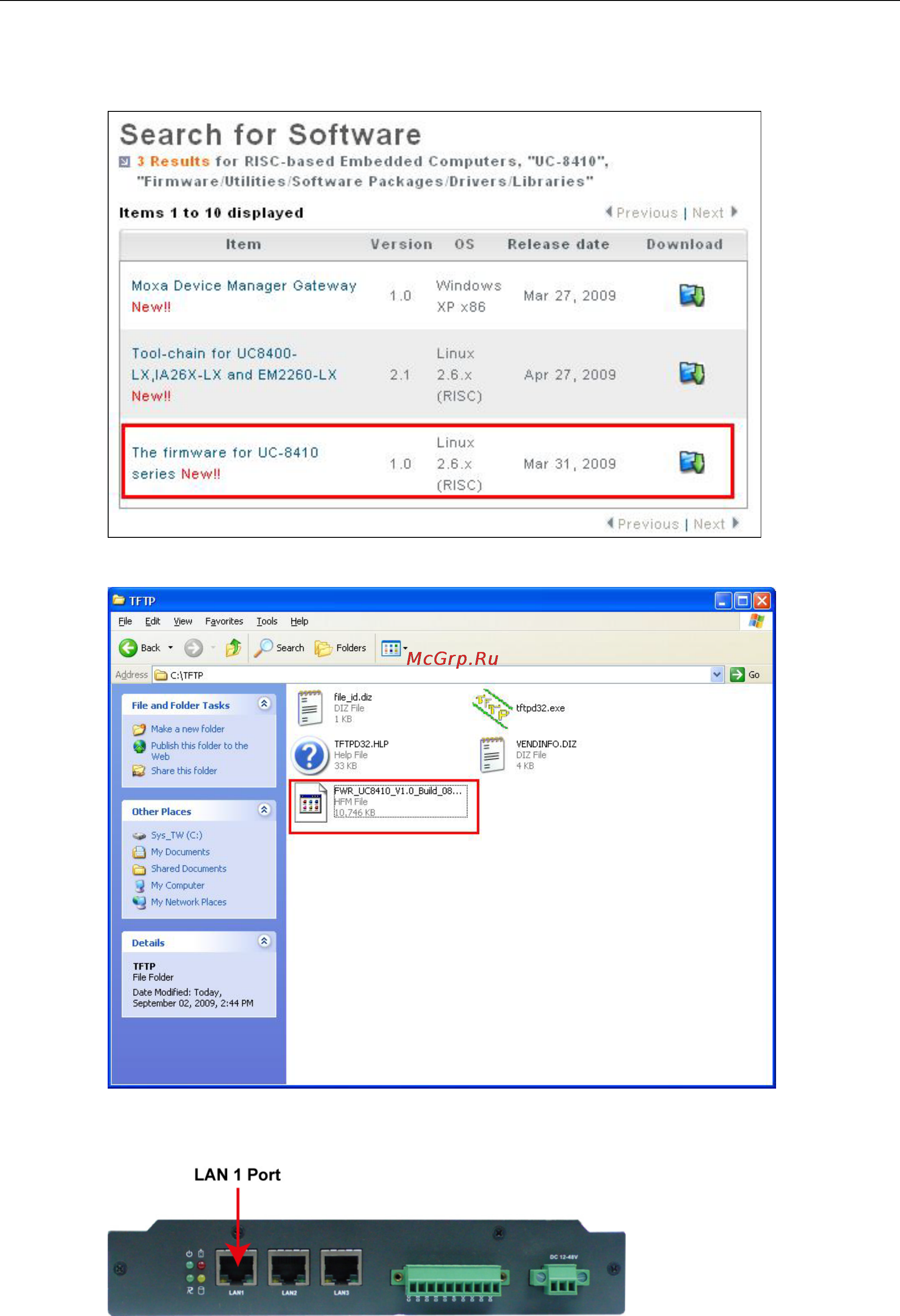This screenshot has height=1316, width=900.
Task: Go Up one folder level
Action: (233, 648)
